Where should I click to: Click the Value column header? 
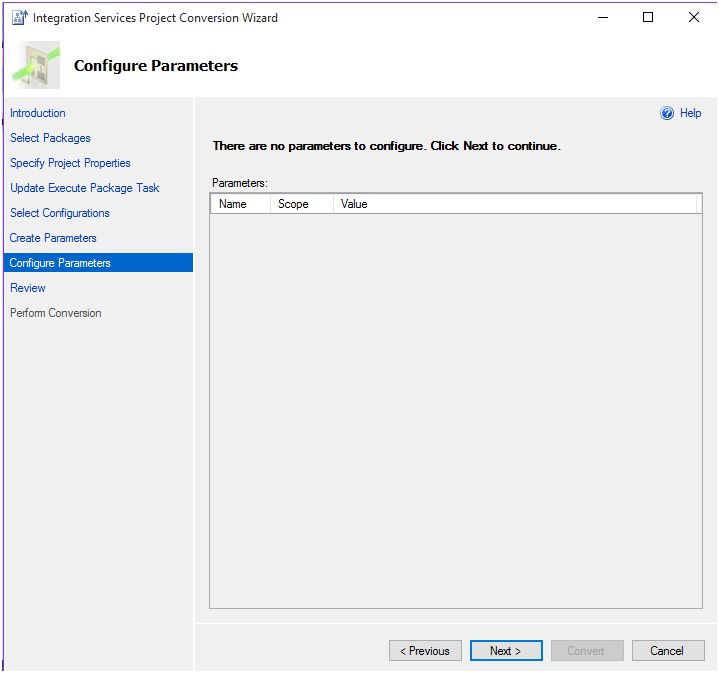pos(514,204)
